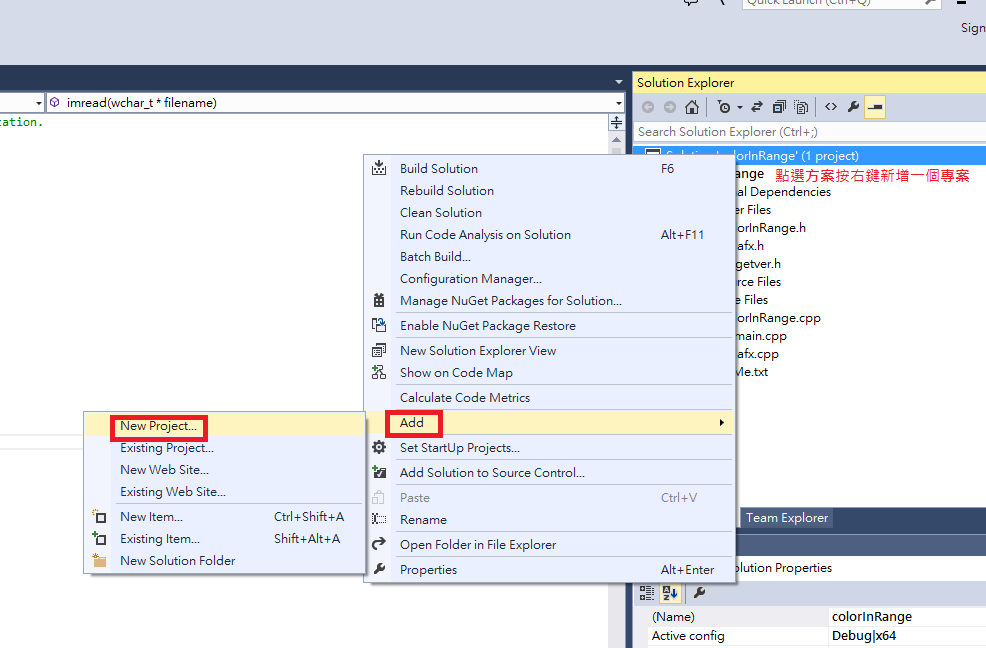This screenshot has height=648, width=986.
Task: Click the icon beside Add Solution to Source Control
Action: tap(379, 472)
